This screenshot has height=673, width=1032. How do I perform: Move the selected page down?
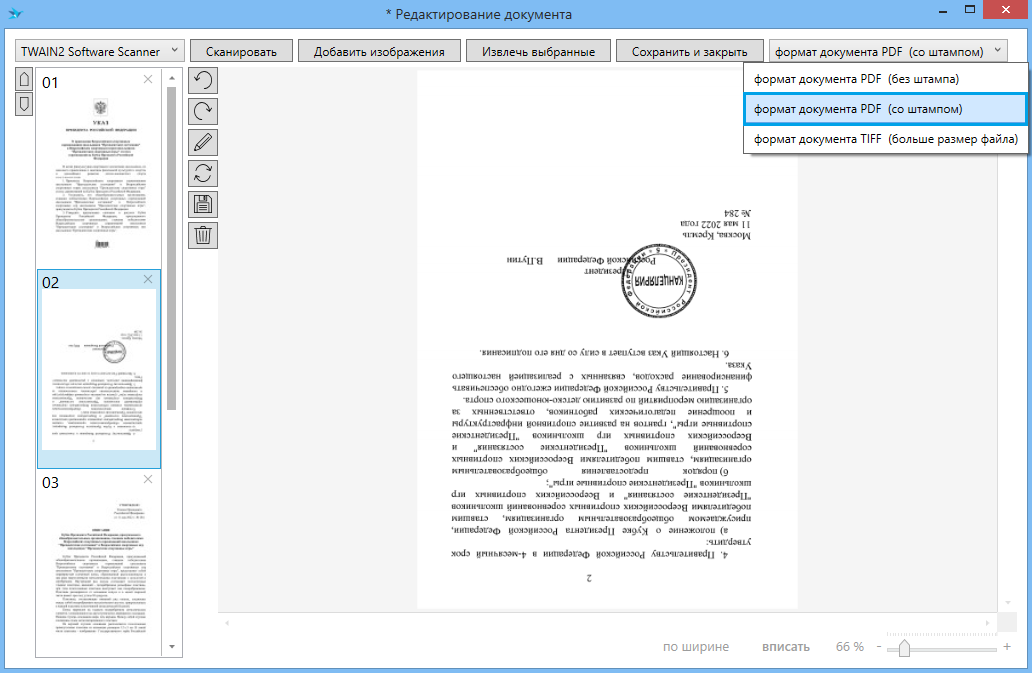click(25, 103)
